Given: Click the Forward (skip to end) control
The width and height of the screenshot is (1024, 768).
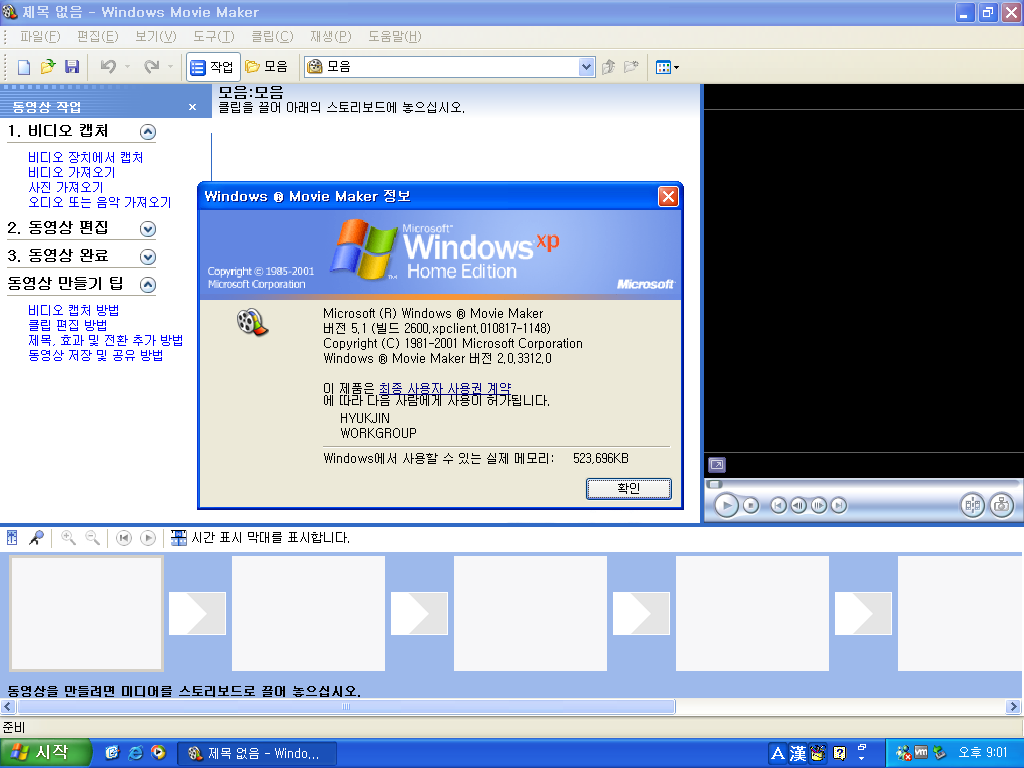Looking at the screenshot, I should coord(839,505).
